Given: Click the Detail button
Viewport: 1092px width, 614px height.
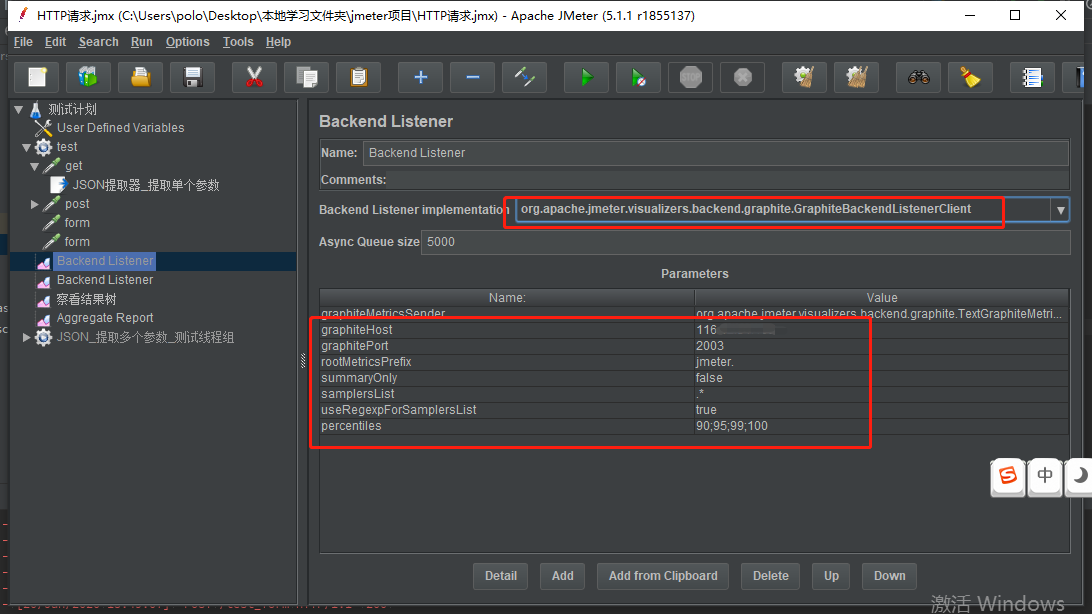Looking at the screenshot, I should tap(501, 576).
